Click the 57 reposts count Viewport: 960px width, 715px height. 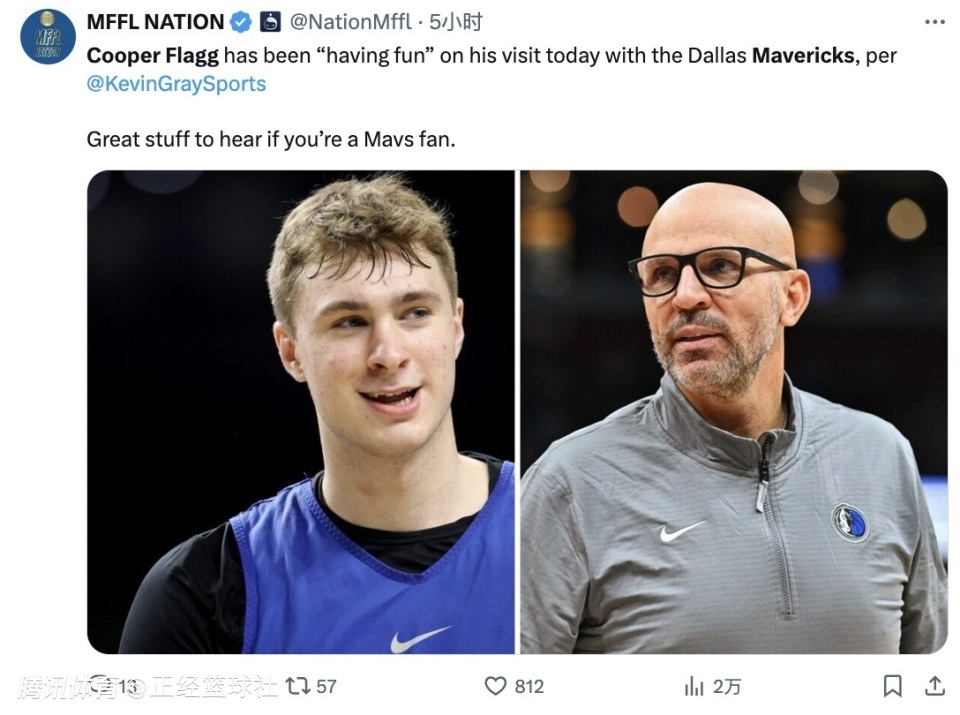pyautogui.click(x=326, y=686)
